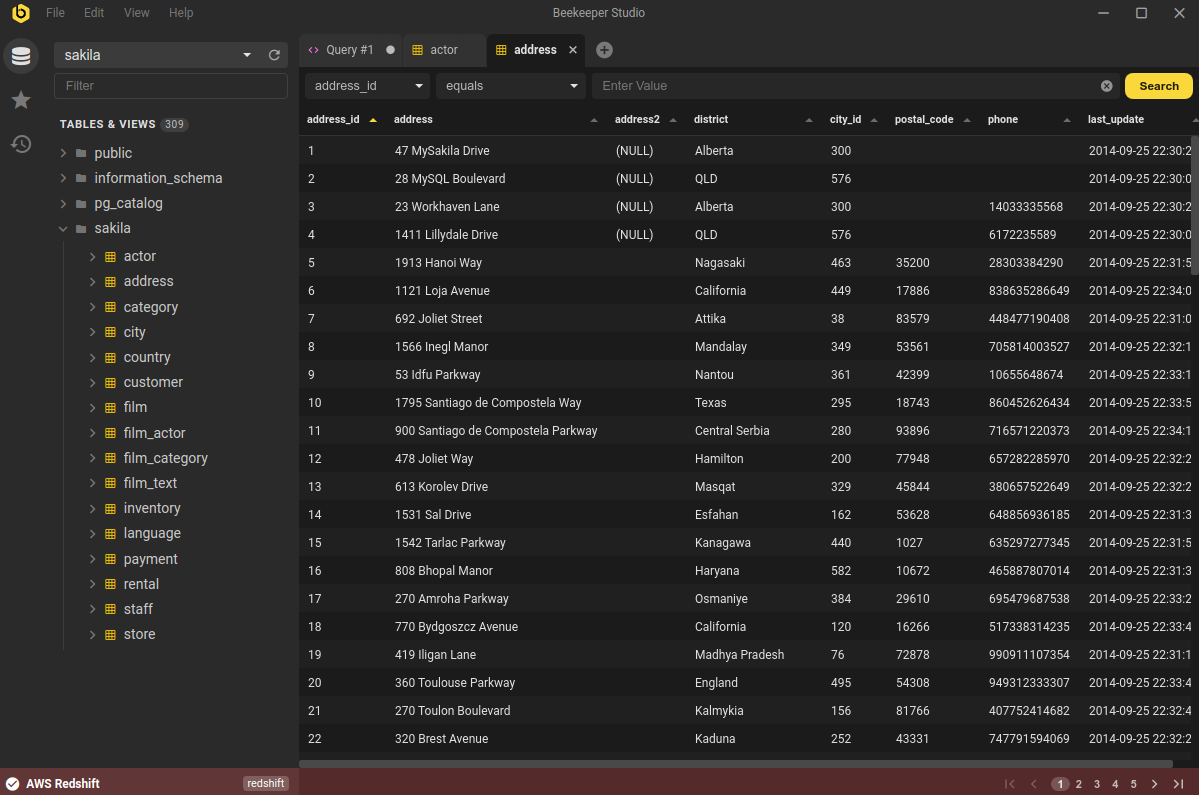Sort by postal_code column using its arrow

(x=967, y=120)
